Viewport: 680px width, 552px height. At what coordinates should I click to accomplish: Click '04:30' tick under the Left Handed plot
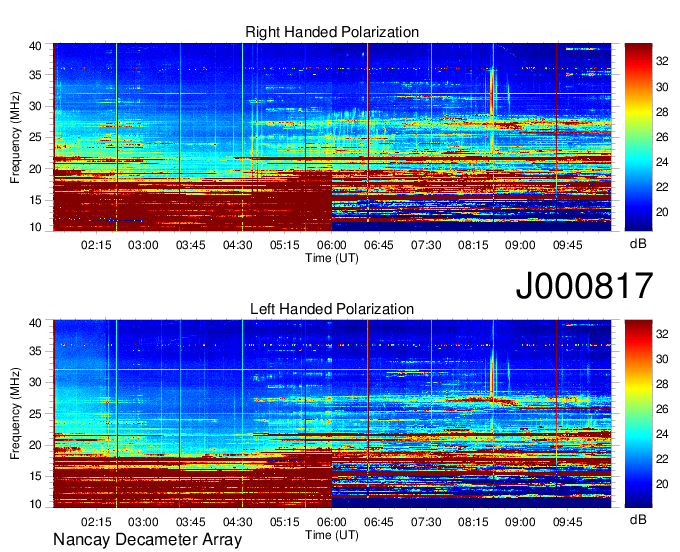click(237, 522)
